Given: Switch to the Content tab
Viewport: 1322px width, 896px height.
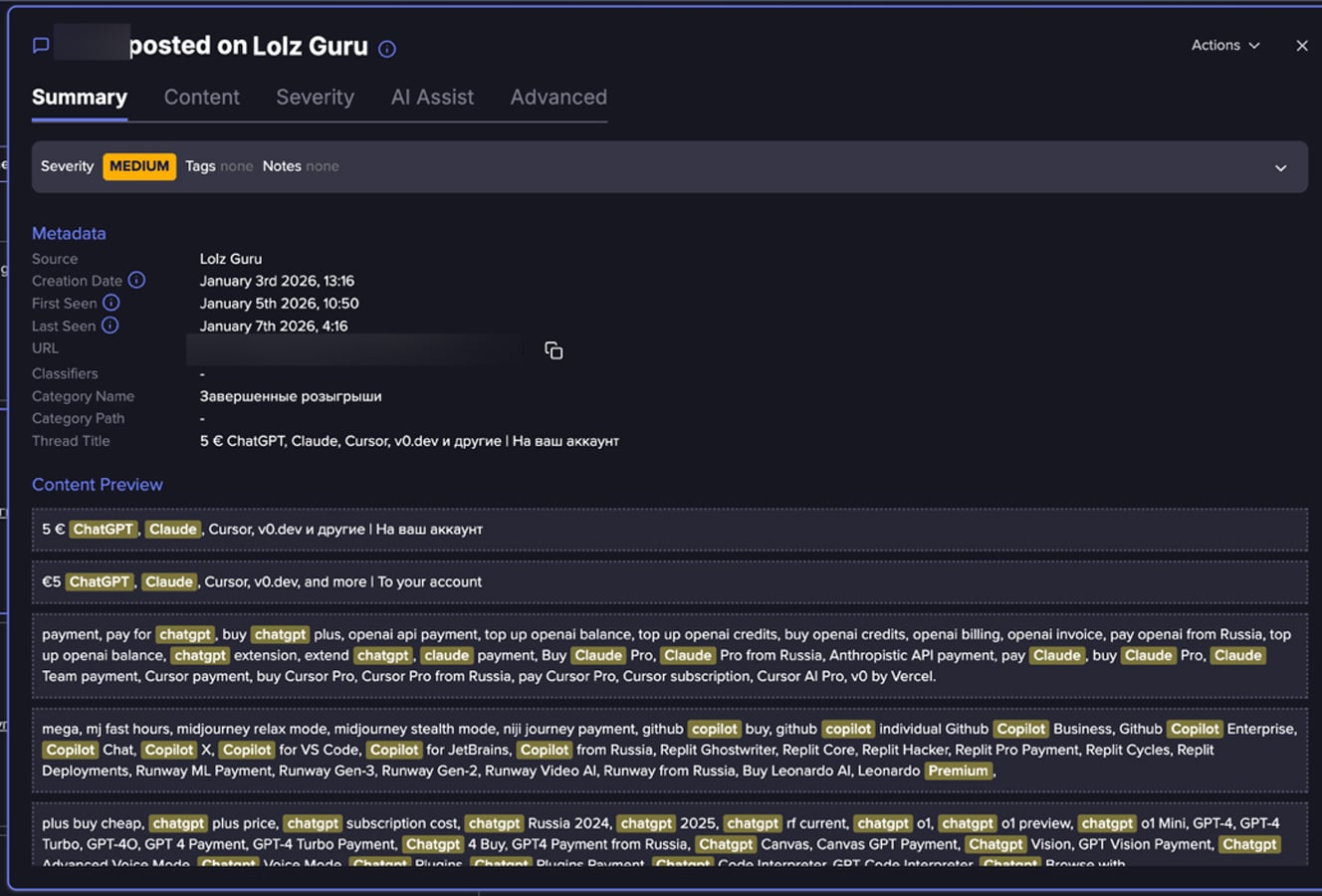Looking at the screenshot, I should [x=202, y=98].
